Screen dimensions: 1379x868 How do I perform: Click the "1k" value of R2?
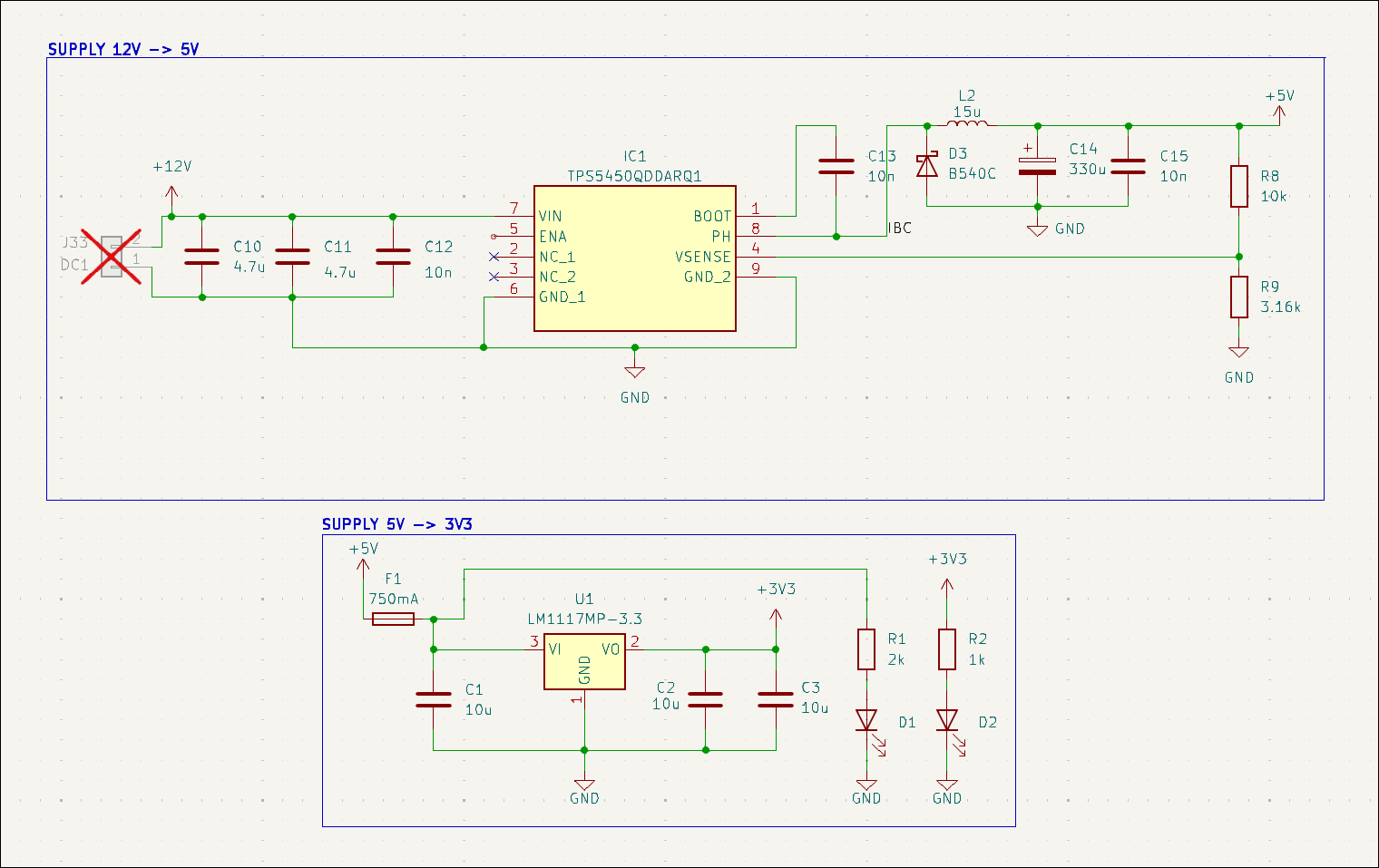(977, 659)
